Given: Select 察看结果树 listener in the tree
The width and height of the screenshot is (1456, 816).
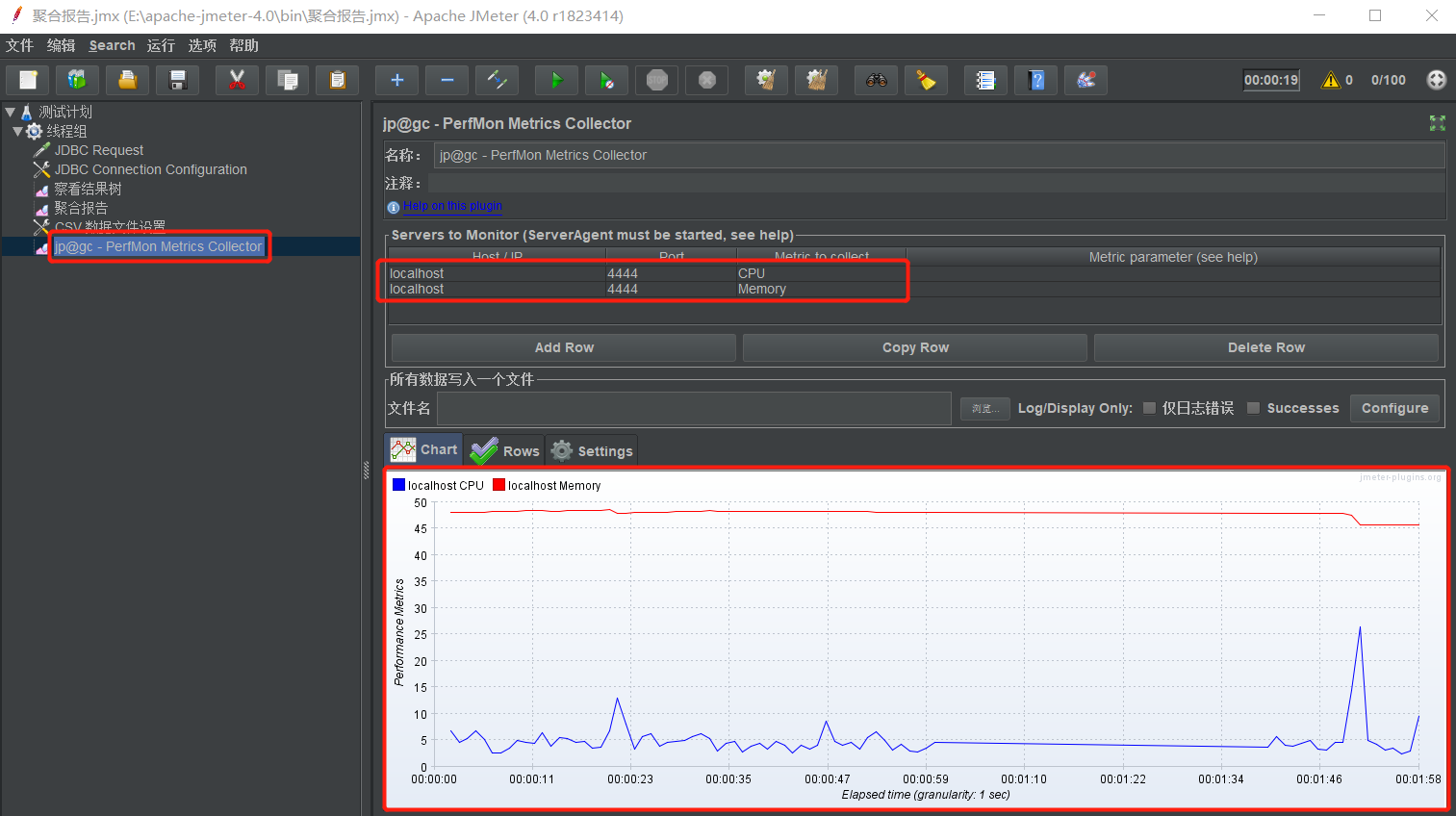Looking at the screenshot, I should tap(88, 189).
